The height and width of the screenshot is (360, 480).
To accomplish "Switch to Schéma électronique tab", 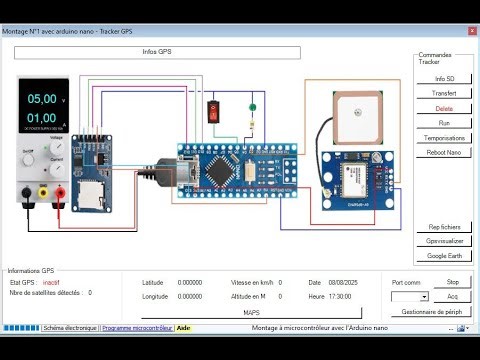I will [x=70, y=328].
